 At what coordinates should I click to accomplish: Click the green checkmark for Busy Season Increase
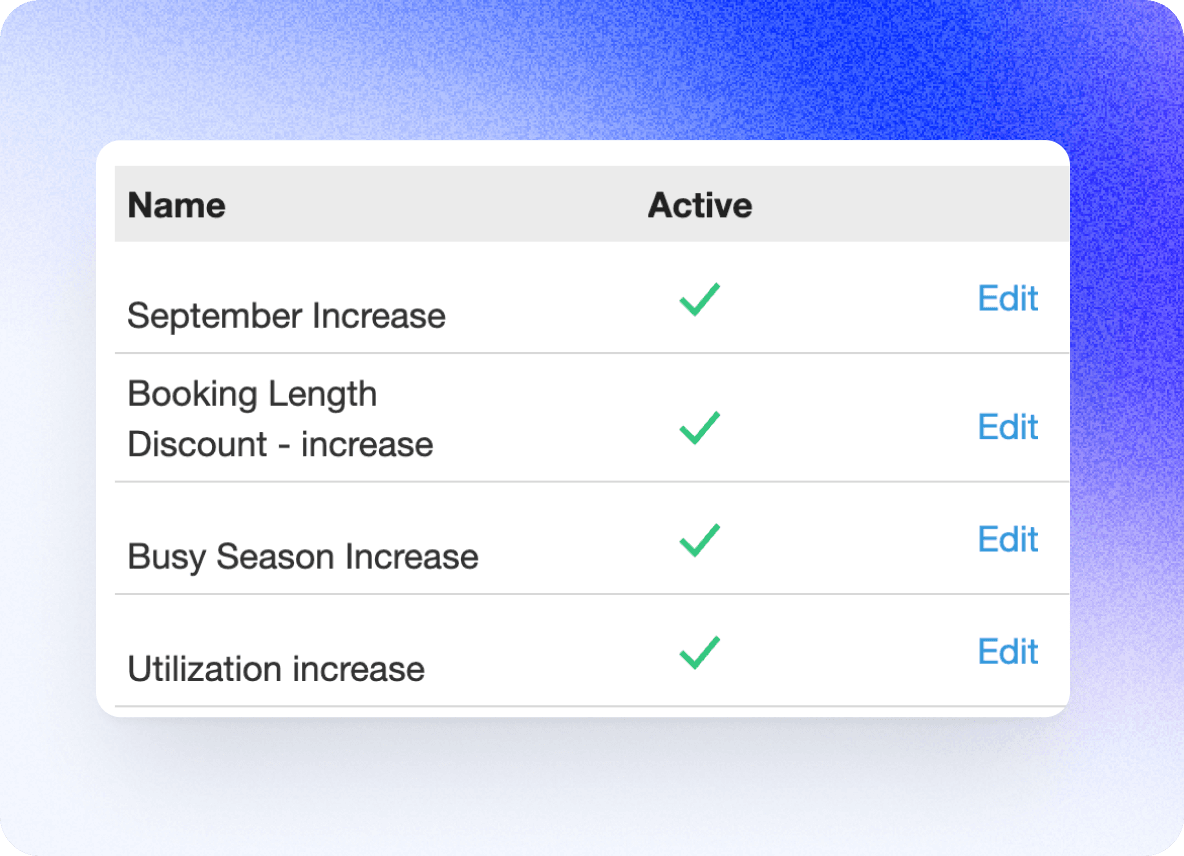tap(700, 540)
